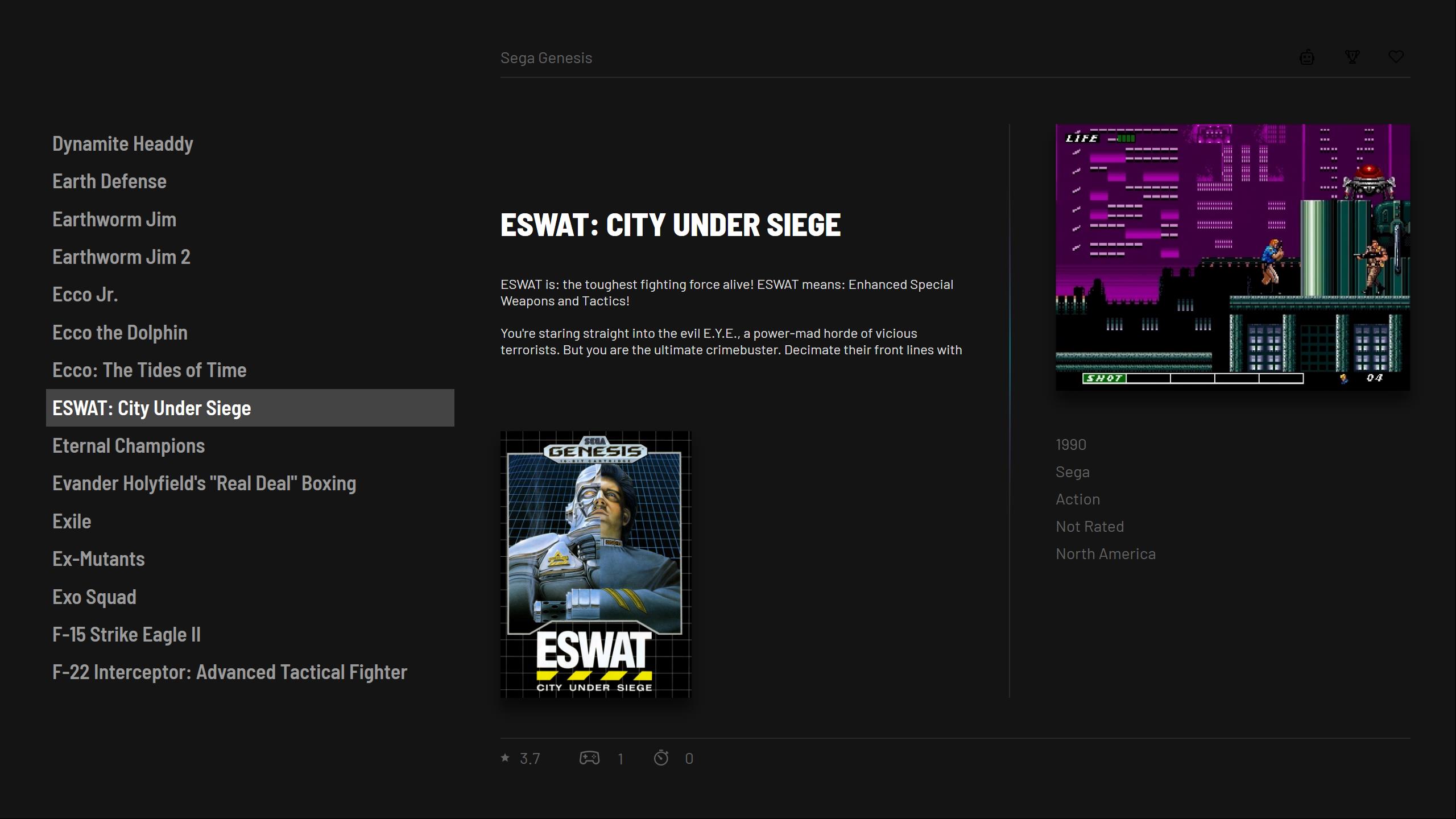Screen dimensions: 1456x819
Task: Click the 3.7 rating value
Action: pos(530,759)
